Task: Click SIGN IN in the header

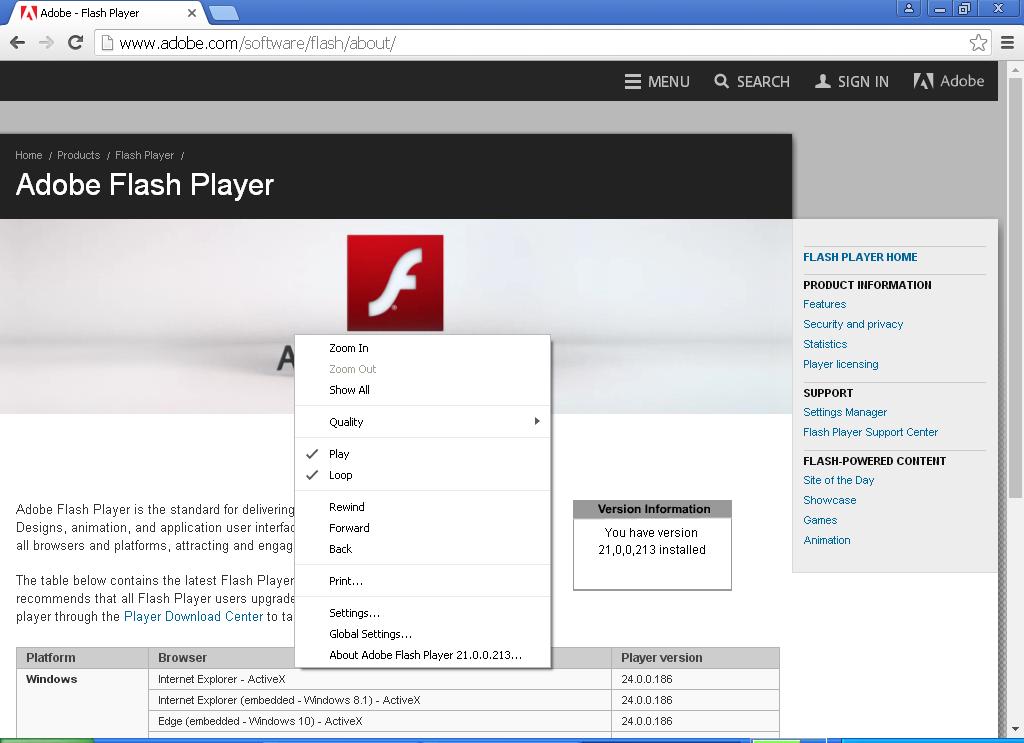Action: tap(852, 82)
